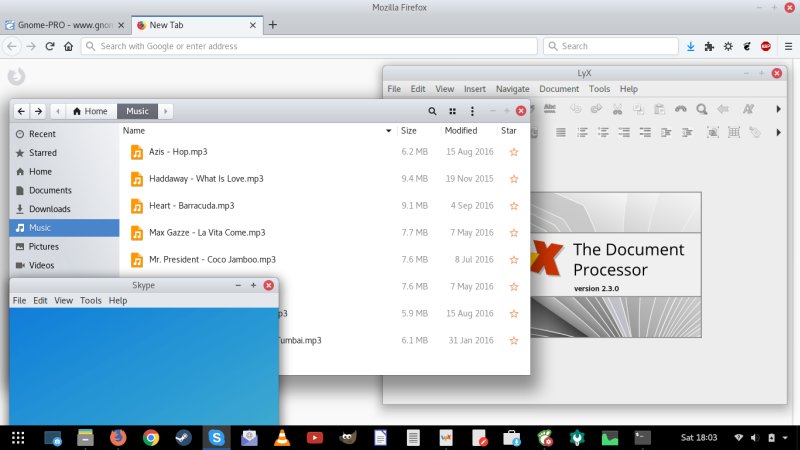This screenshot has height=450, width=800.
Task: Click the Sat 18:03 clock
Action: tap(698, 438)
